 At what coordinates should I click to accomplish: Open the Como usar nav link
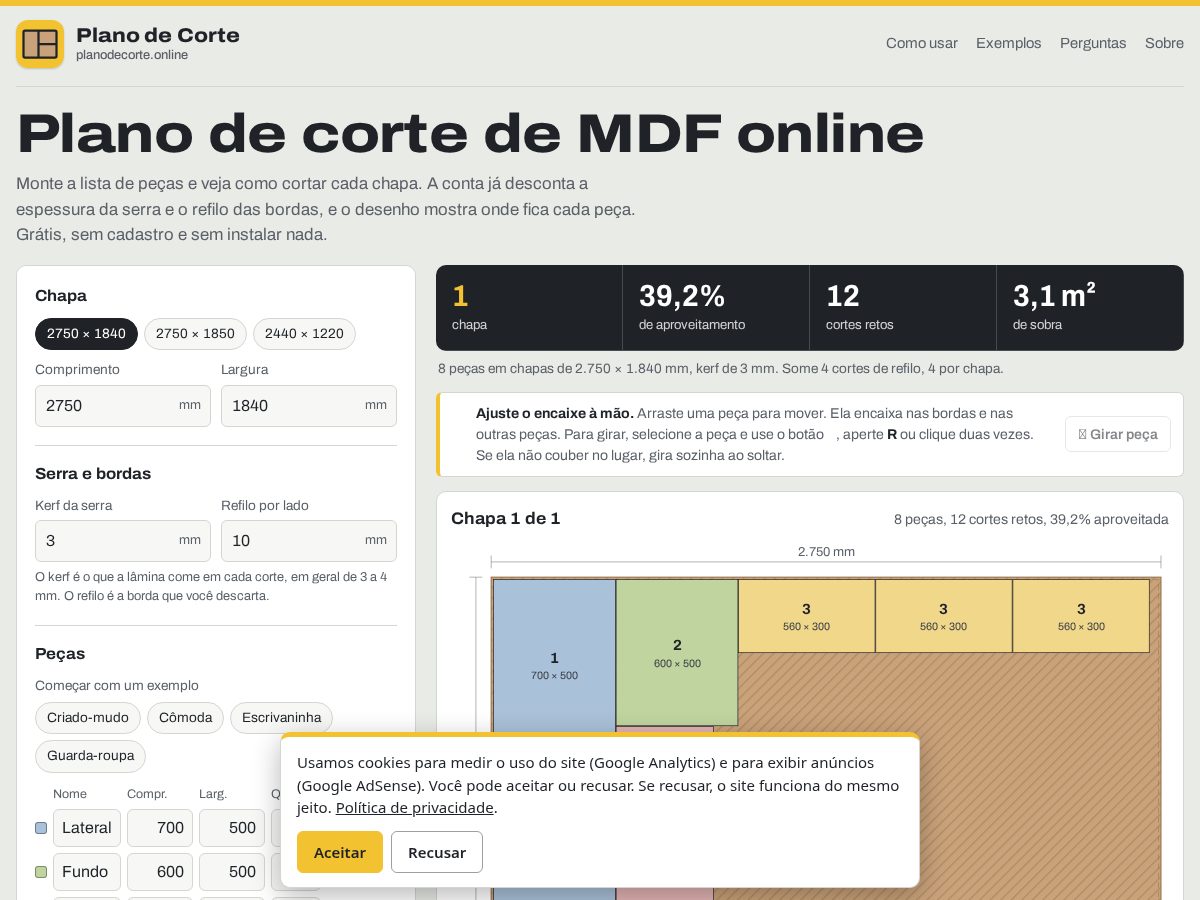921,43
